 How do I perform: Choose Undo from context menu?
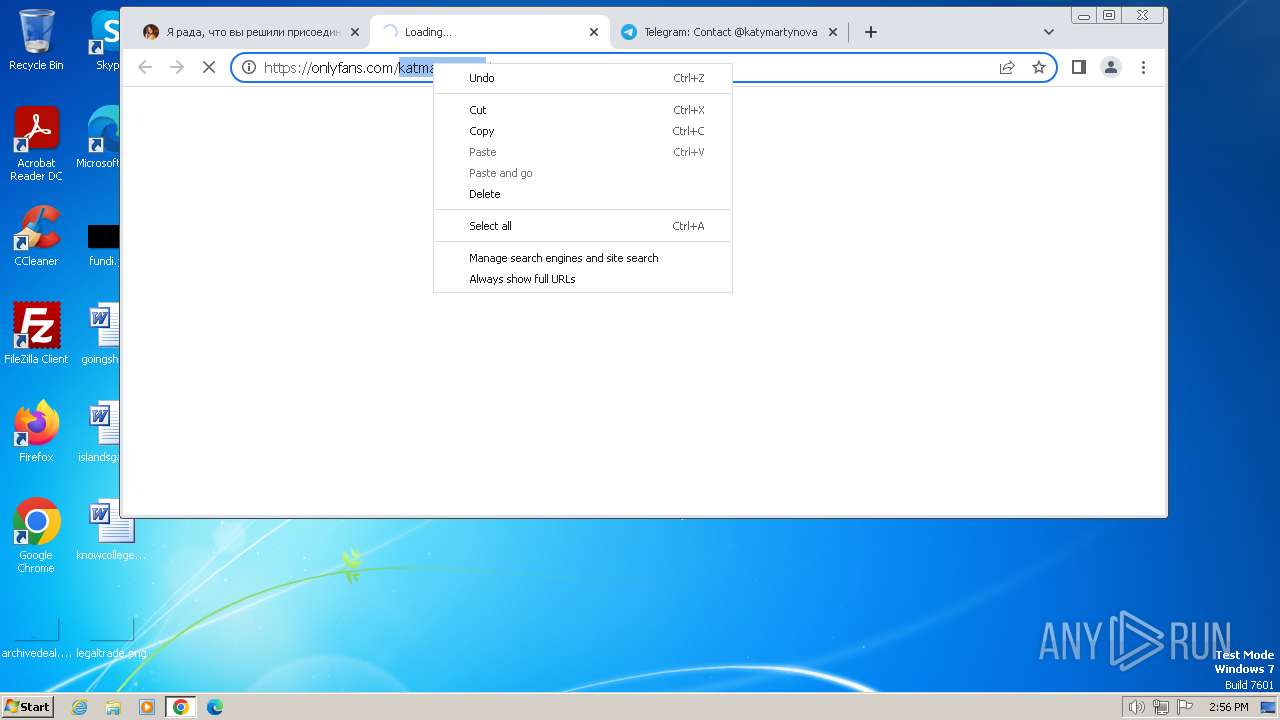pyautogui.click(x=583, y=78)
